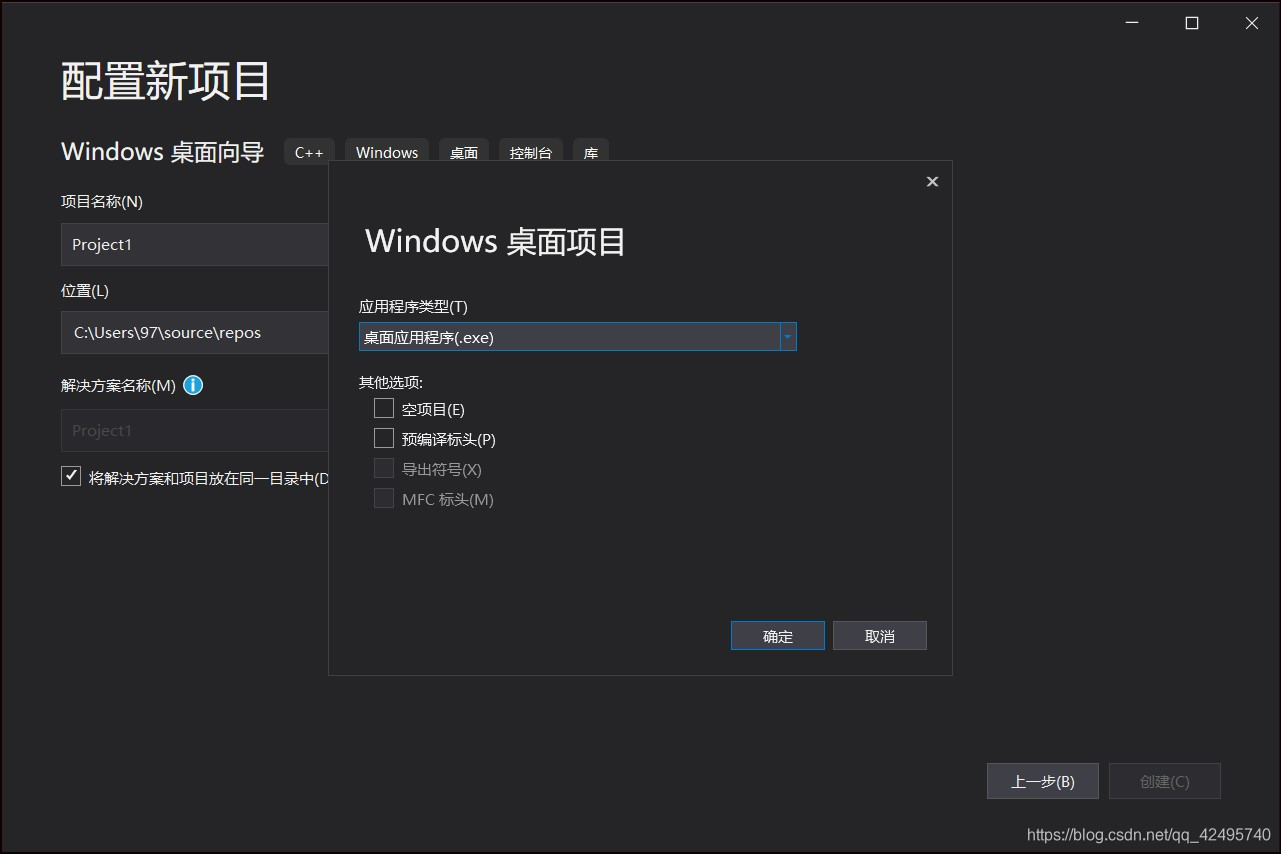This screenshot has width=1281, height=854.
Task: Click the 应用程序类型(T) label
Action: (x=413, y=306)
